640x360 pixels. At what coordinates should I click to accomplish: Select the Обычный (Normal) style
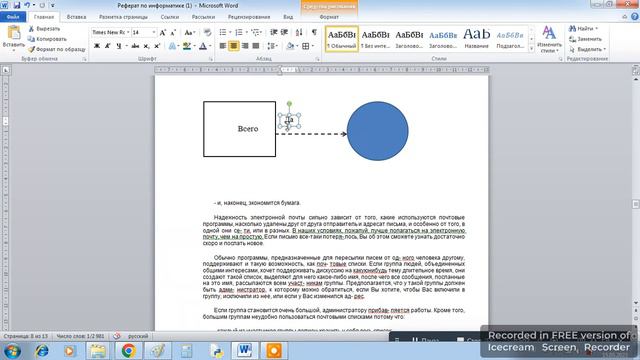(x=342, y=39)
